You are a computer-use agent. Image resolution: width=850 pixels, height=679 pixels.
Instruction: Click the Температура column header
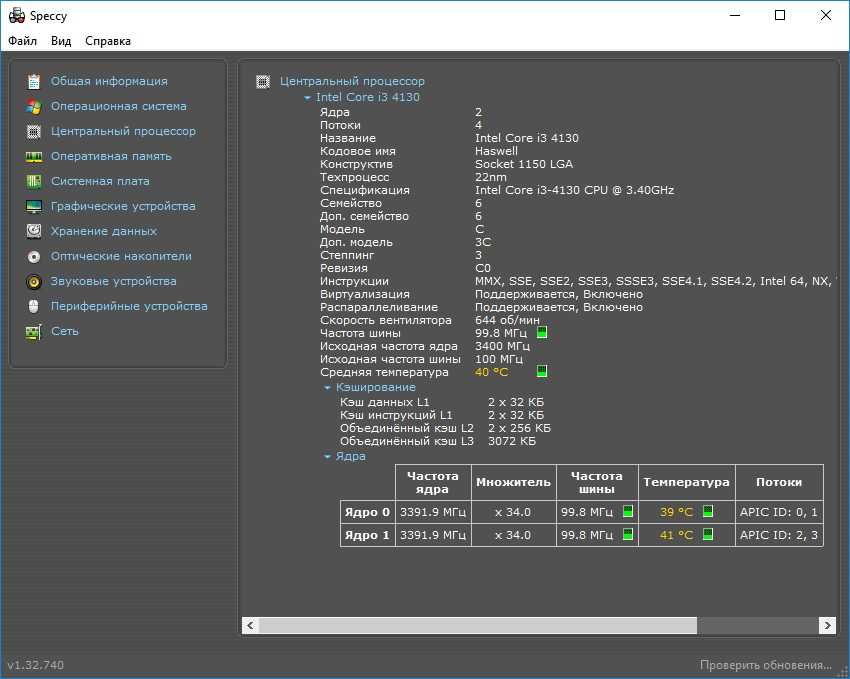tap(686, 482)
